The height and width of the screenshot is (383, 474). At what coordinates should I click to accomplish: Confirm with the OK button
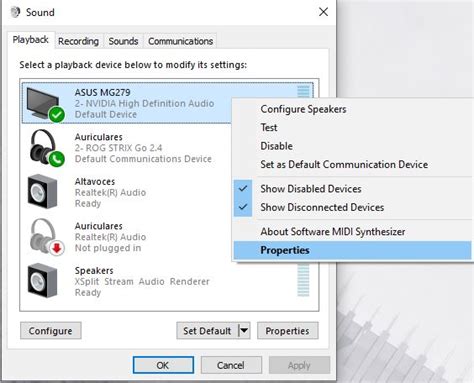[x=163, y=365]
